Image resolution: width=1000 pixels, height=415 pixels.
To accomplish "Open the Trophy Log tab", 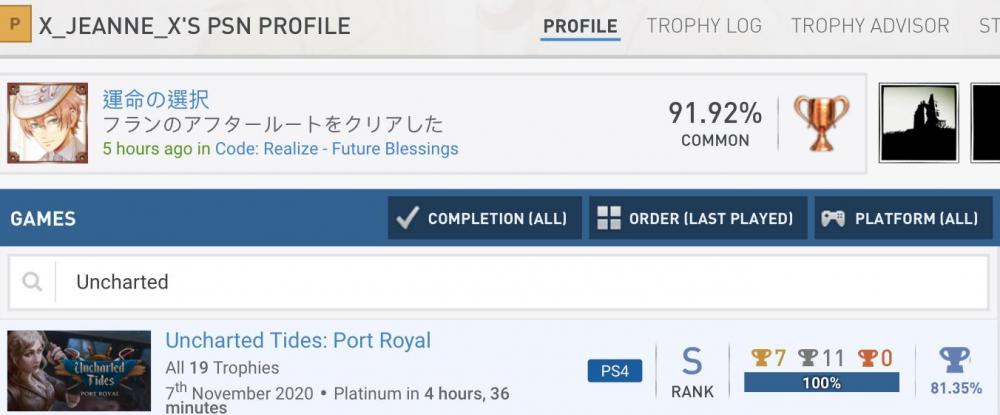I will tap(704, 26).
